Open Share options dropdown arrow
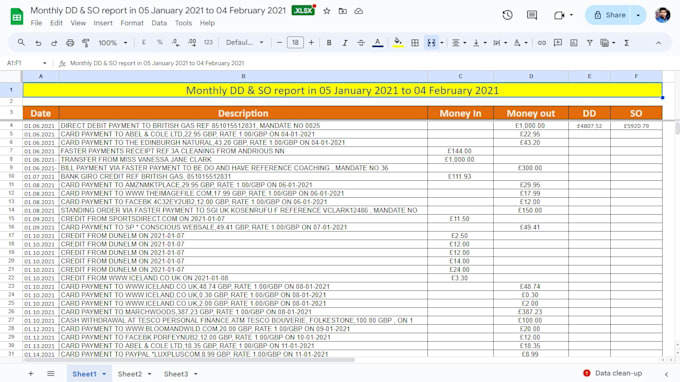The image size is (680, 382). coord(638,15)
